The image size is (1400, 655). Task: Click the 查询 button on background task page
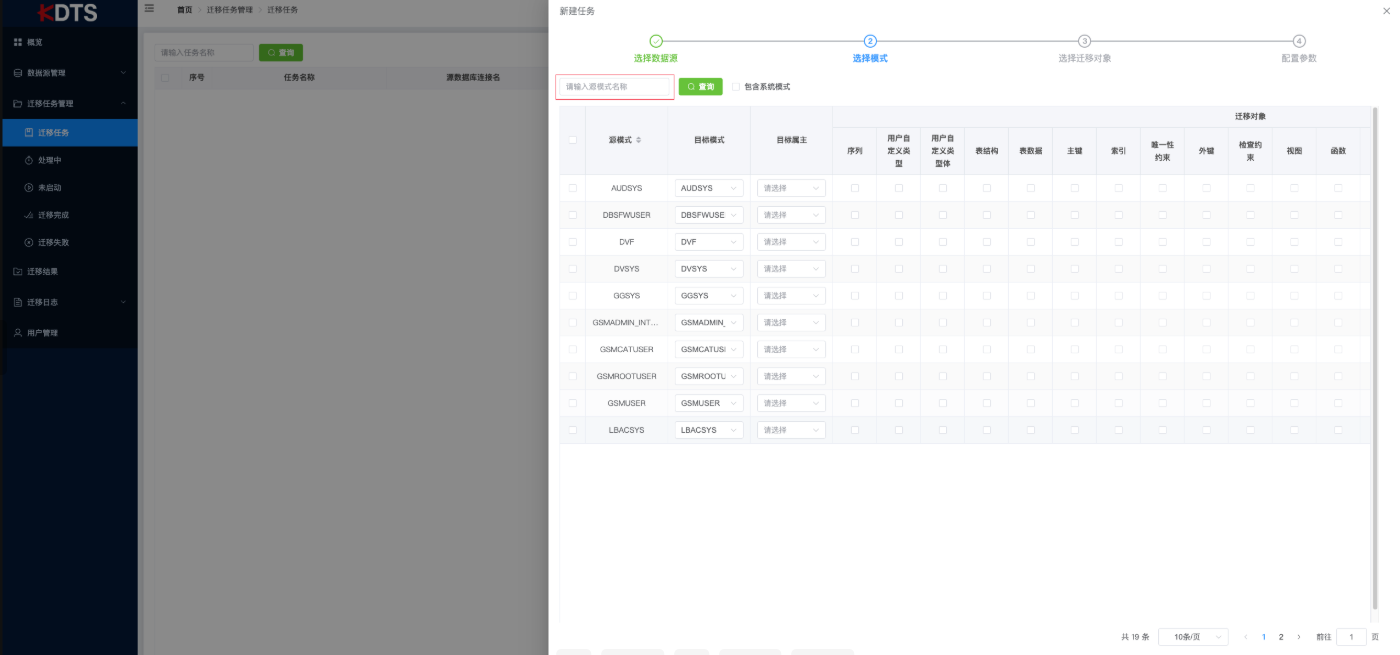(x=281, y=52)
